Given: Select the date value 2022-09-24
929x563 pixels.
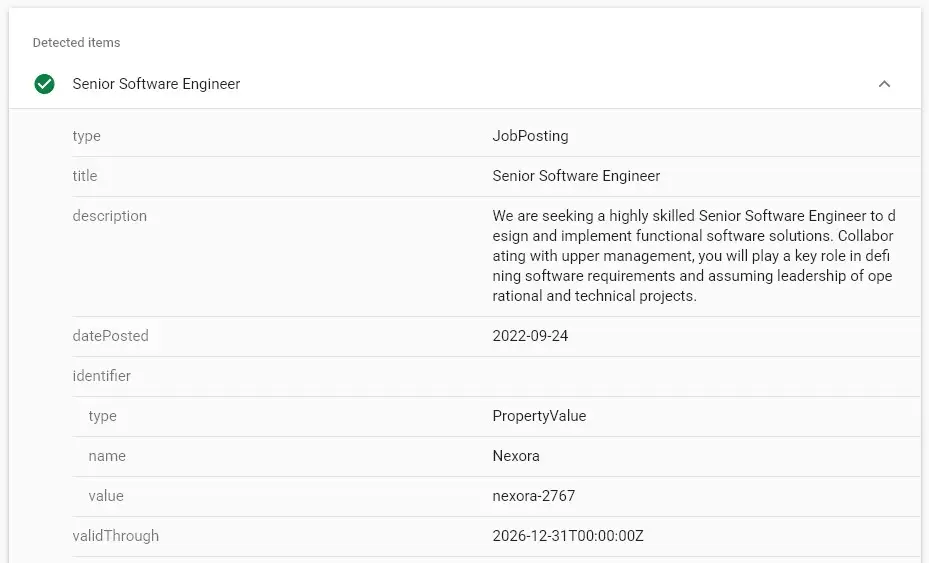Looking at the screenshot, I should click(x=530, y=336).
